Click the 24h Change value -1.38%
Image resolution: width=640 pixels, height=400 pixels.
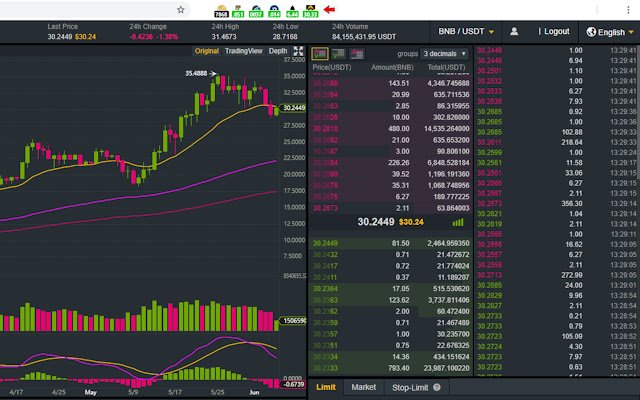tap(167, 37)
